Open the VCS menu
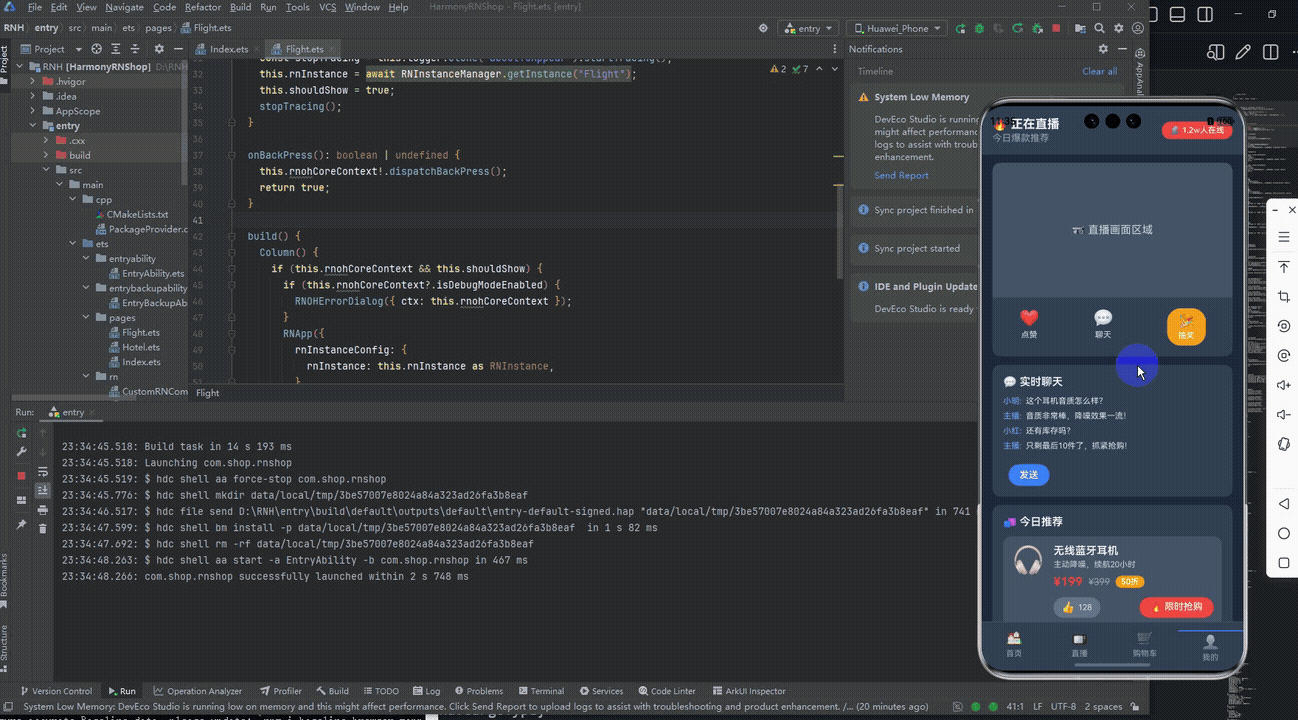Viewport: 1298px width, 720px height. click(x=328, y=7)
